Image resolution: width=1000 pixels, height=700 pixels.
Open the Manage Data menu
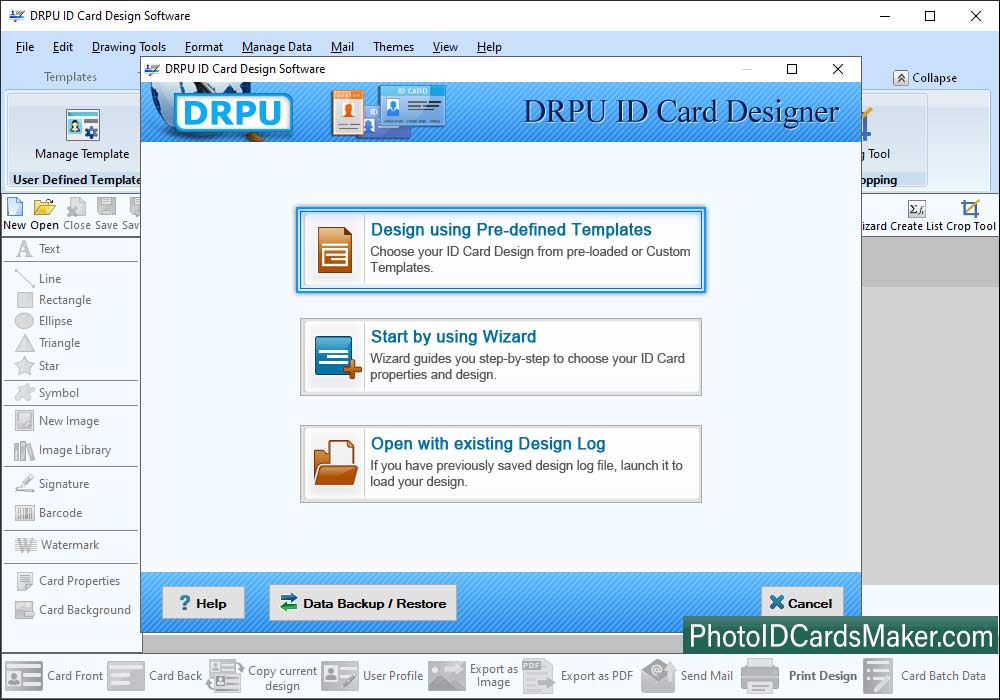coord(277,47)
